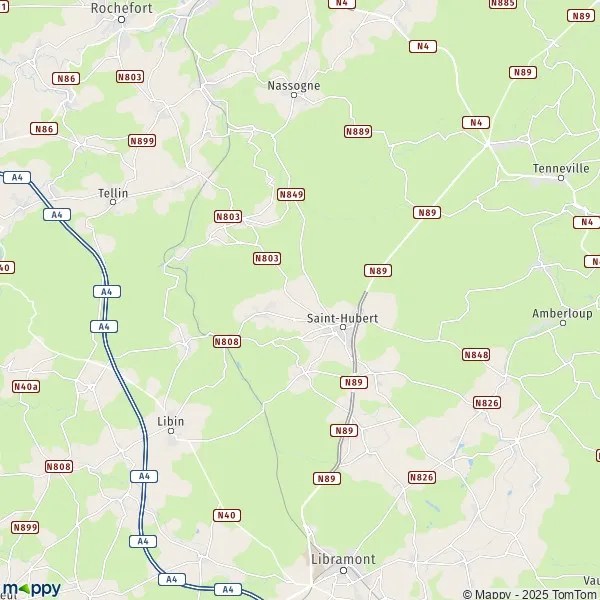Select the N849 road shield
This screenshot has height=600, width=600.
(x=291, y=194)
